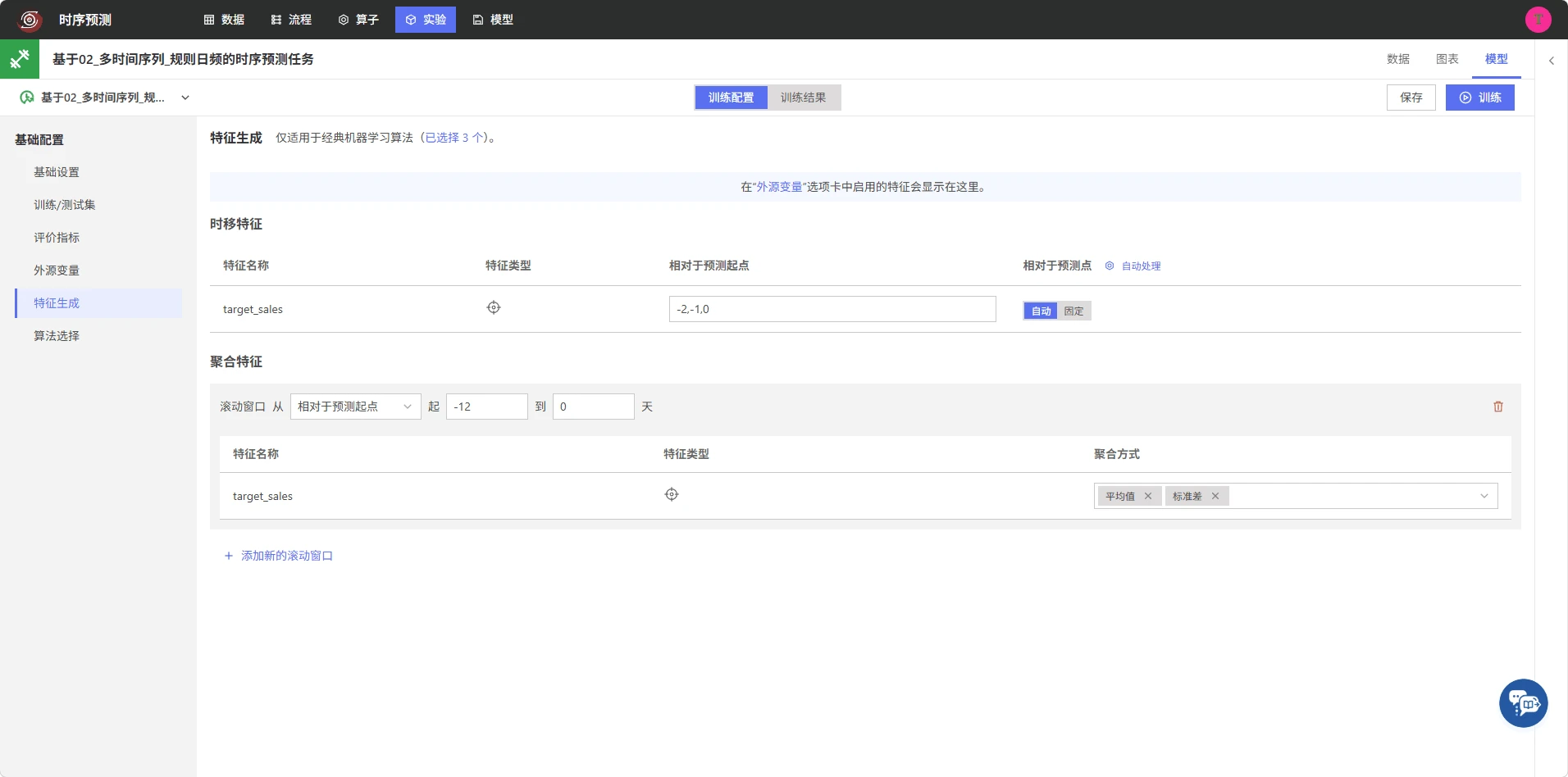The width and height of the screenshot is (1568, 777).
Task: Edit the window start value -12
Action: 486,407
